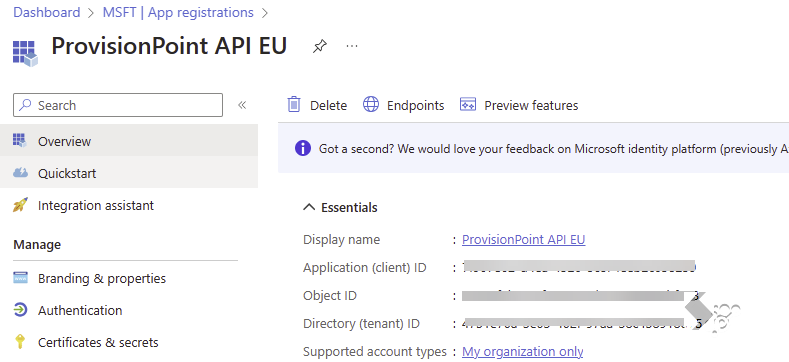Open the ProvisionPoint API EU display name link

click(524, 240)
